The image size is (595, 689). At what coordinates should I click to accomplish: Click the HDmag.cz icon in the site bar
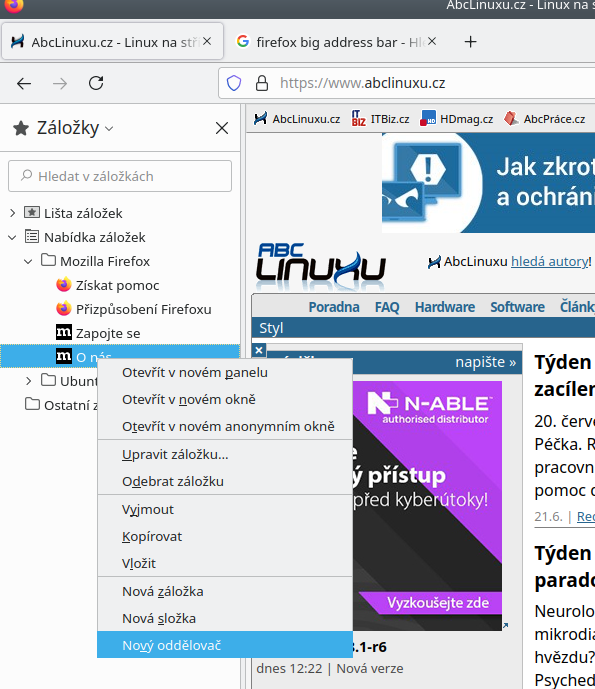[428, 119]
